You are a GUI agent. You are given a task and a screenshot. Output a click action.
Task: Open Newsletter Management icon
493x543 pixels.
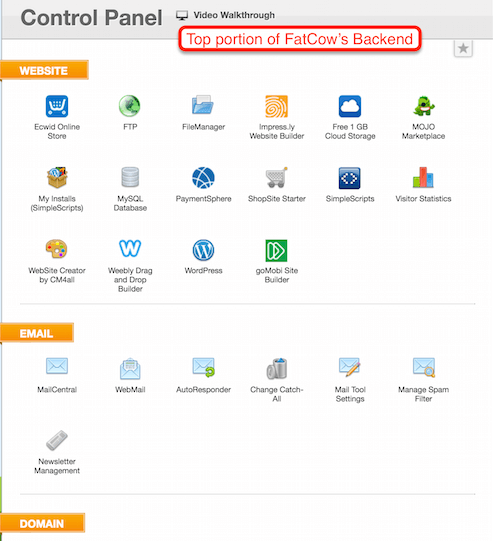pyautogui.click(x=57, y=440)
